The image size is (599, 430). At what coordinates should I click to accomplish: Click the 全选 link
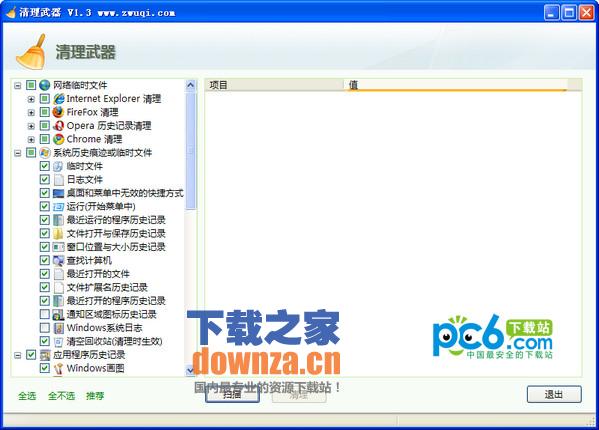pyautogui.click(x=27, y=396)
